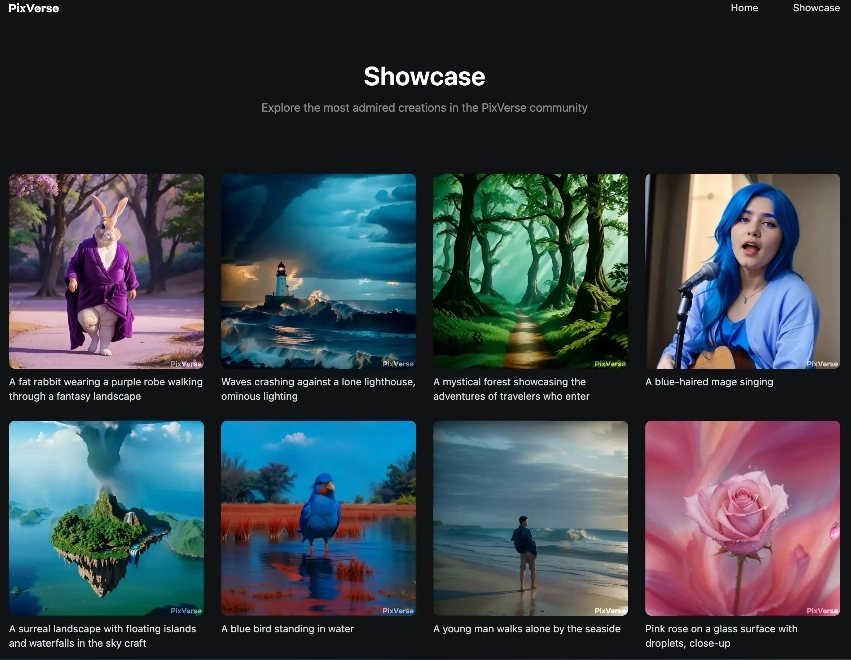Click 'A young man walks alone' caption
The image size is (851, 660).
[526, 629]
